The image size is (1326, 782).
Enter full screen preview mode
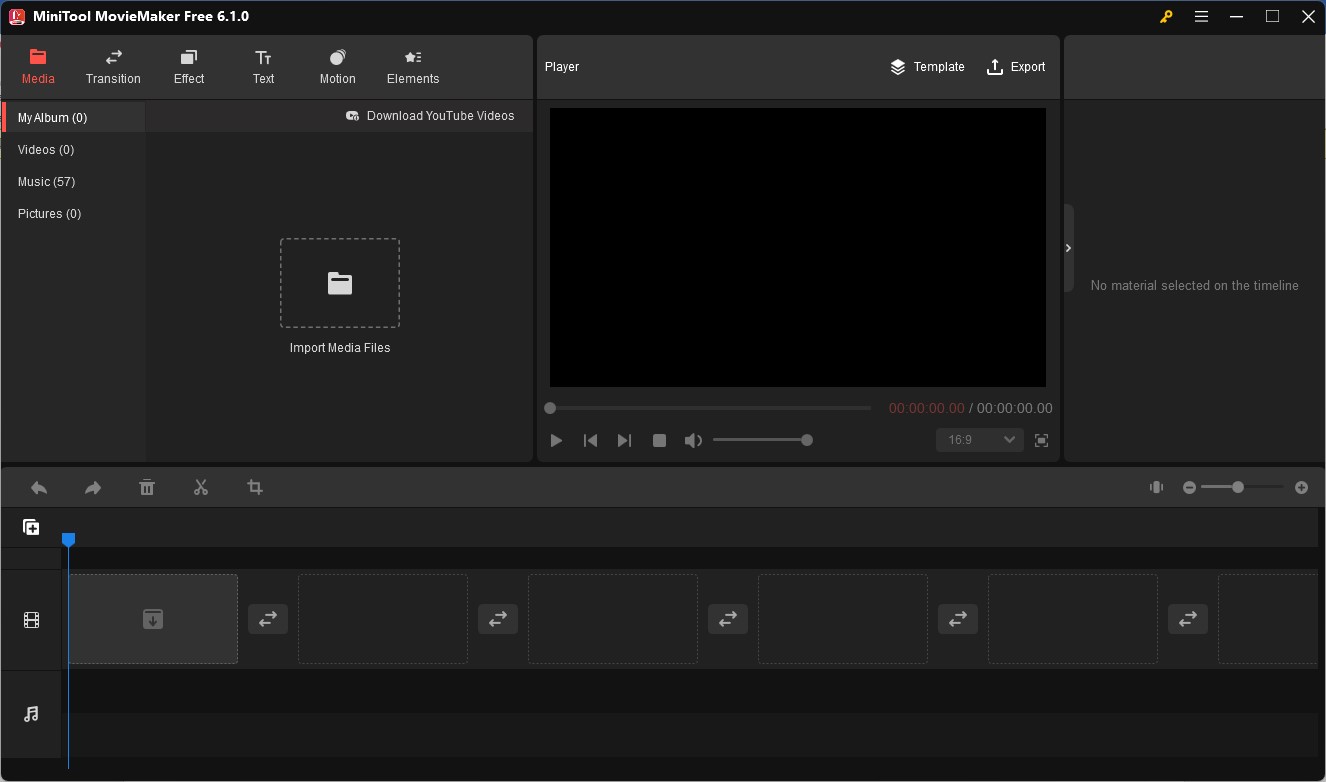(x=1041, y=441)
